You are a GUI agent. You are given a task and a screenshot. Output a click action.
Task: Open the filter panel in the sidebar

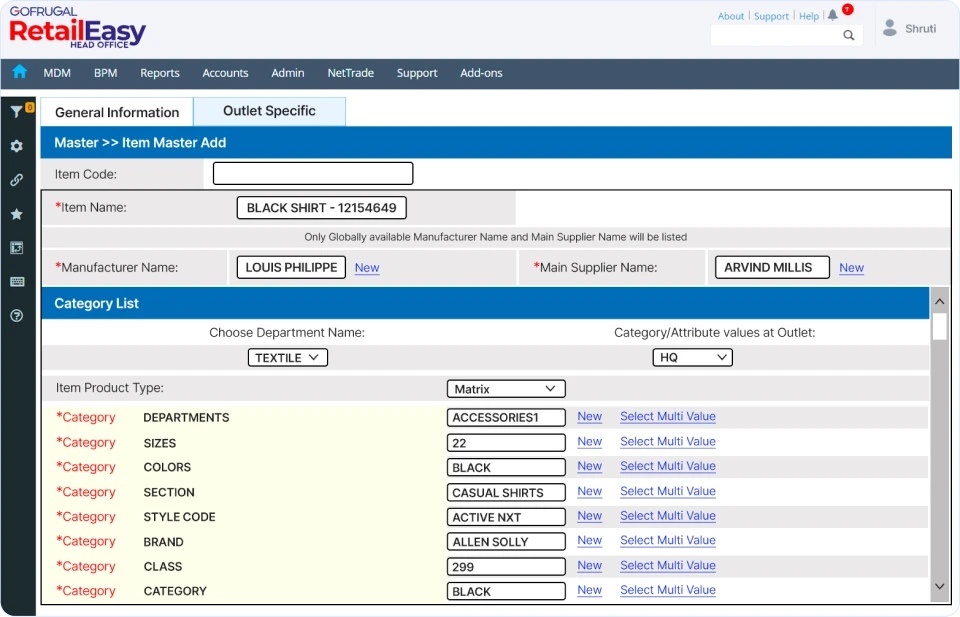[18, 111]
